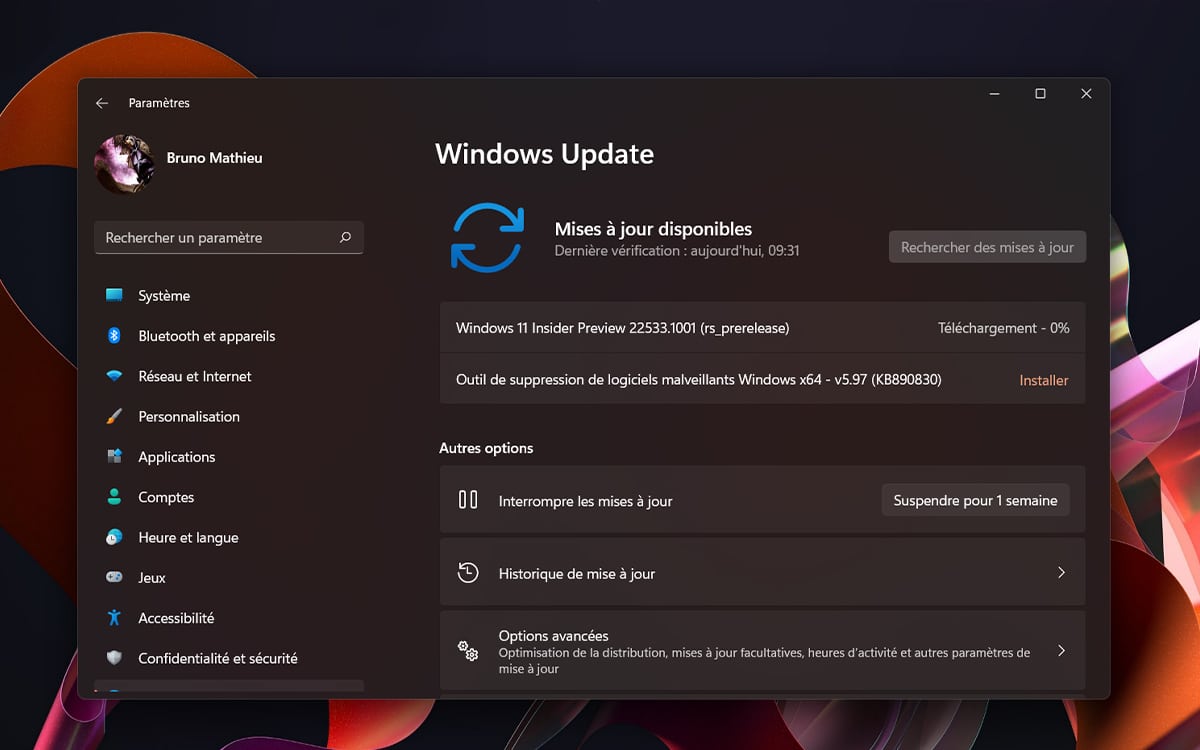Image resolution: width=1200 pixels, height=750 pixels.
Task: Click the back arrow in Paramètres
Action: click(102, 103)
